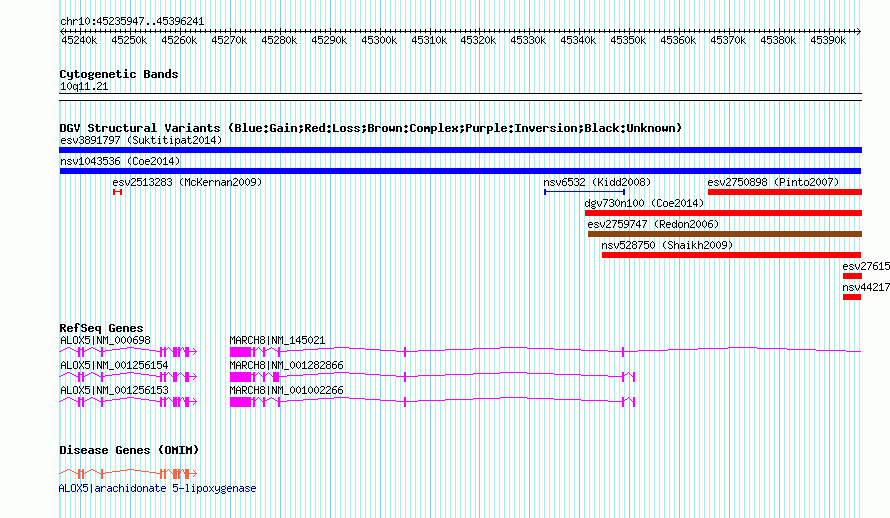
Task: Click the large exon block of MARCH8 NM_001282866
Action: [x=241, y=377]
